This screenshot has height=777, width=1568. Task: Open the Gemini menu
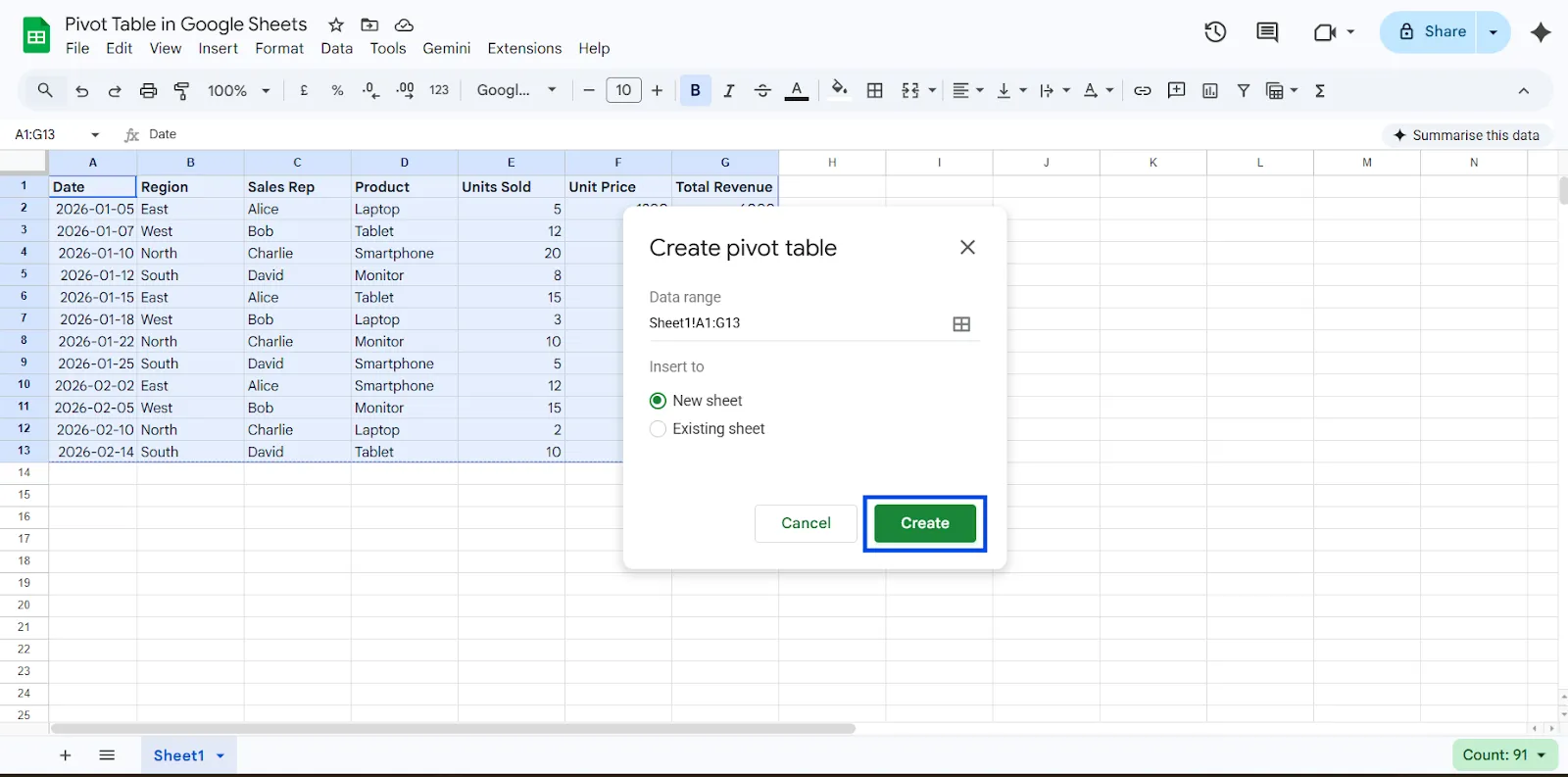[447, 48]
